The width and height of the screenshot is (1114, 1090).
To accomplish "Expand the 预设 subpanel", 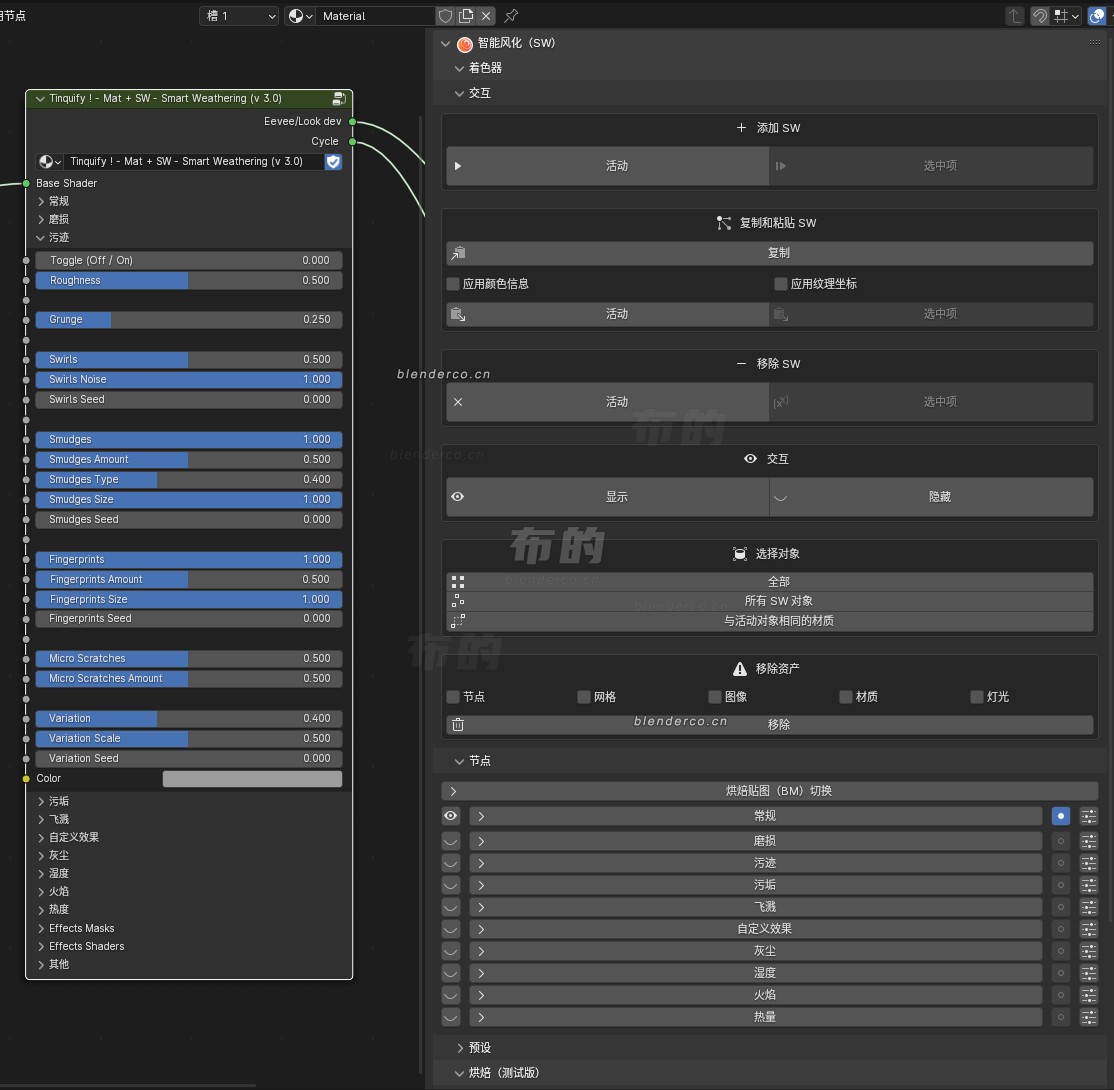I will pyautogui.click(x=459, y=1047).
